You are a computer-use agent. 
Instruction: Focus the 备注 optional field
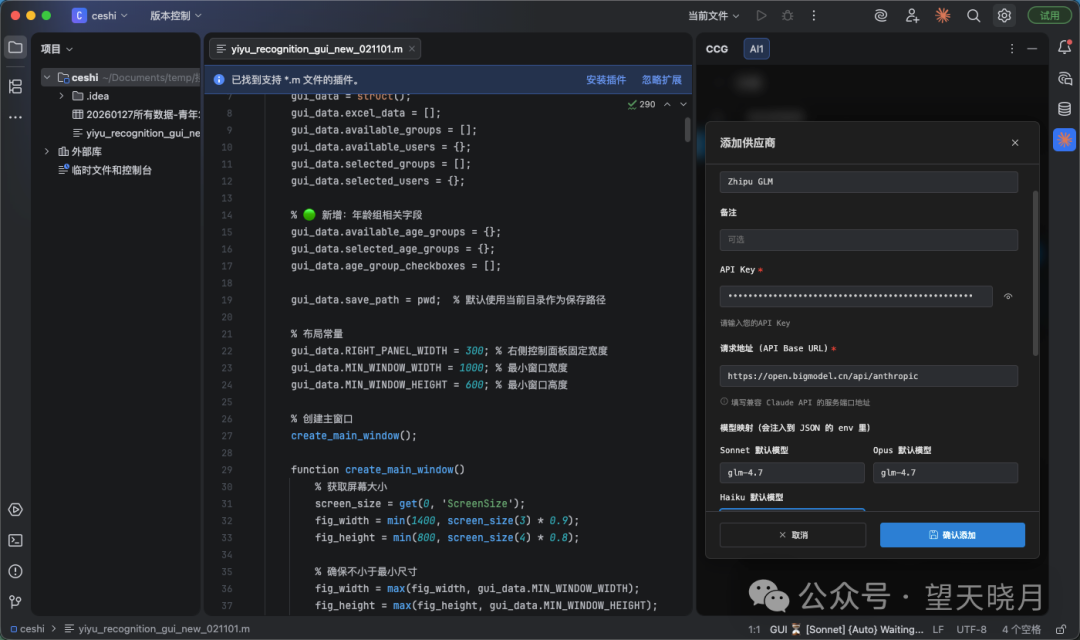(869, 240)
